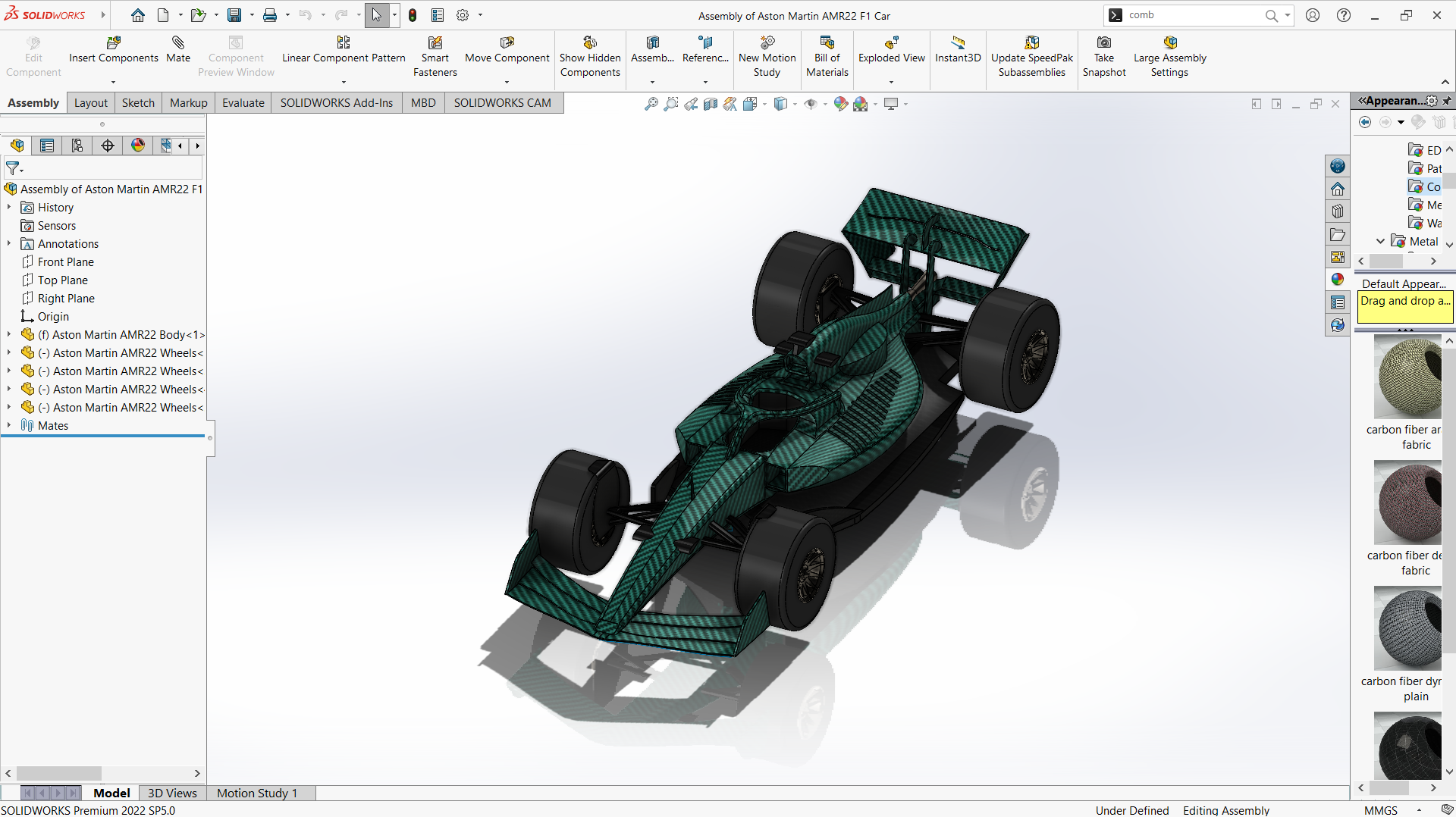Viewport: 1456px width, 817px height.
Task: Select the Mate tool
Action: coord(178,50)
